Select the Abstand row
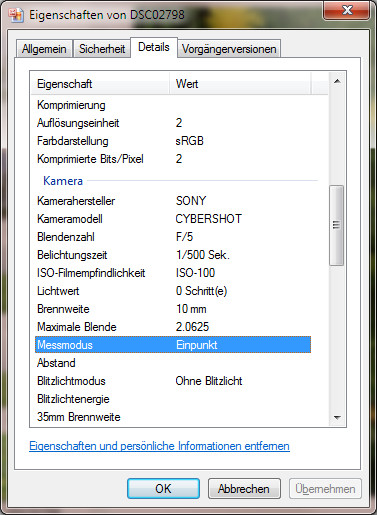This screenshot has width=377, height=515. point(173,363)
